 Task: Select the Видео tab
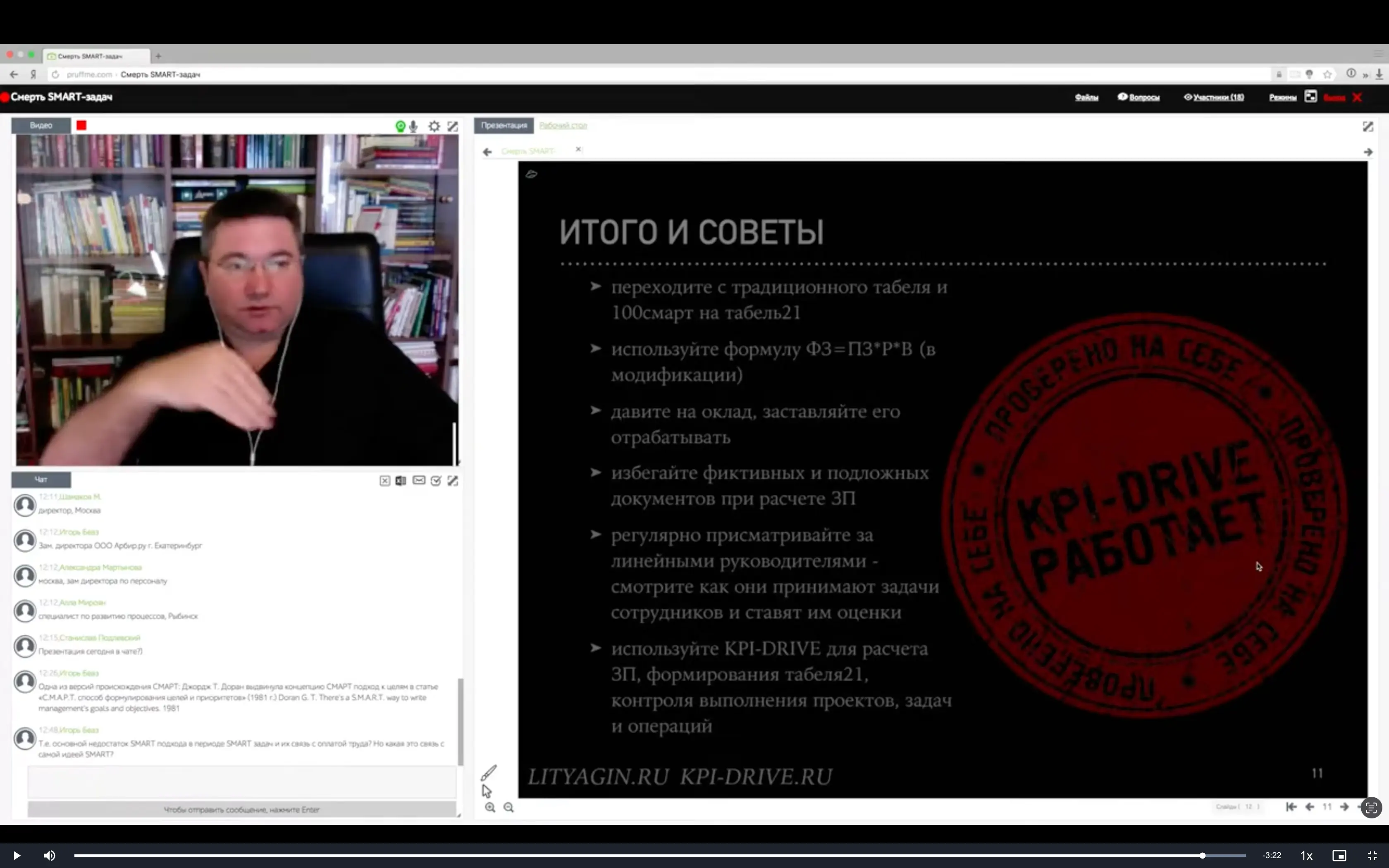point(41,125)
